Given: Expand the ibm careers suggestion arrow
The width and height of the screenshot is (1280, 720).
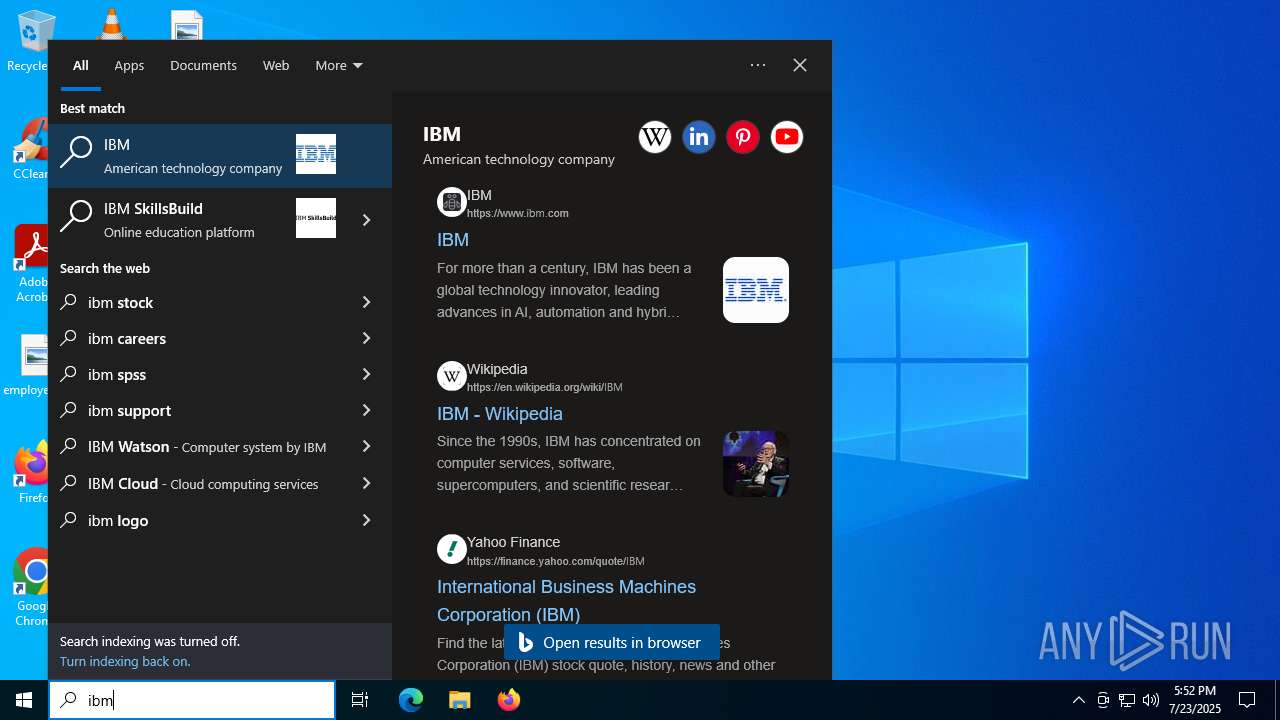Looking at the screenshot, I should (x=366, y=338).
